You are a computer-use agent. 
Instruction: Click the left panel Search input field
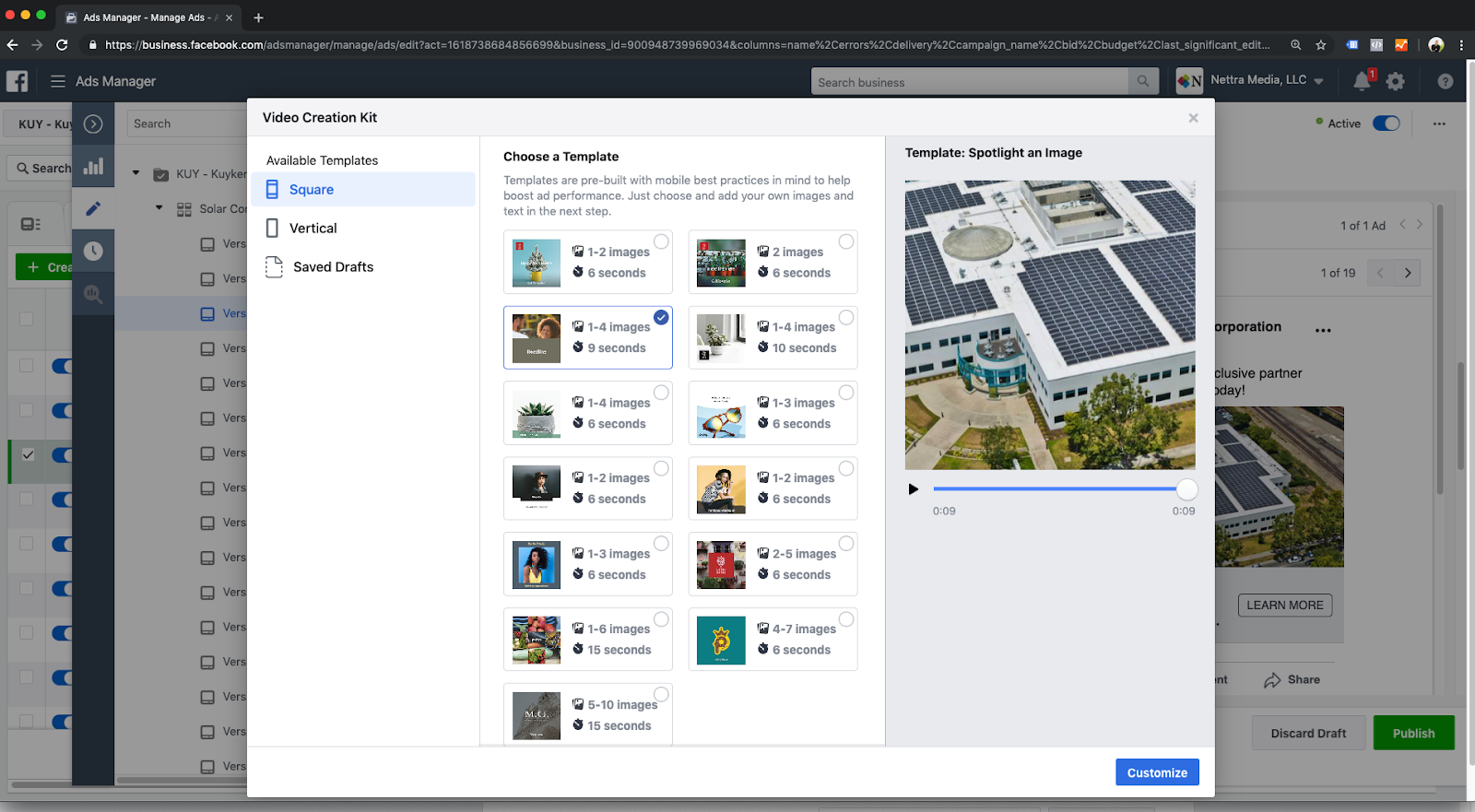tap(186, 124)
